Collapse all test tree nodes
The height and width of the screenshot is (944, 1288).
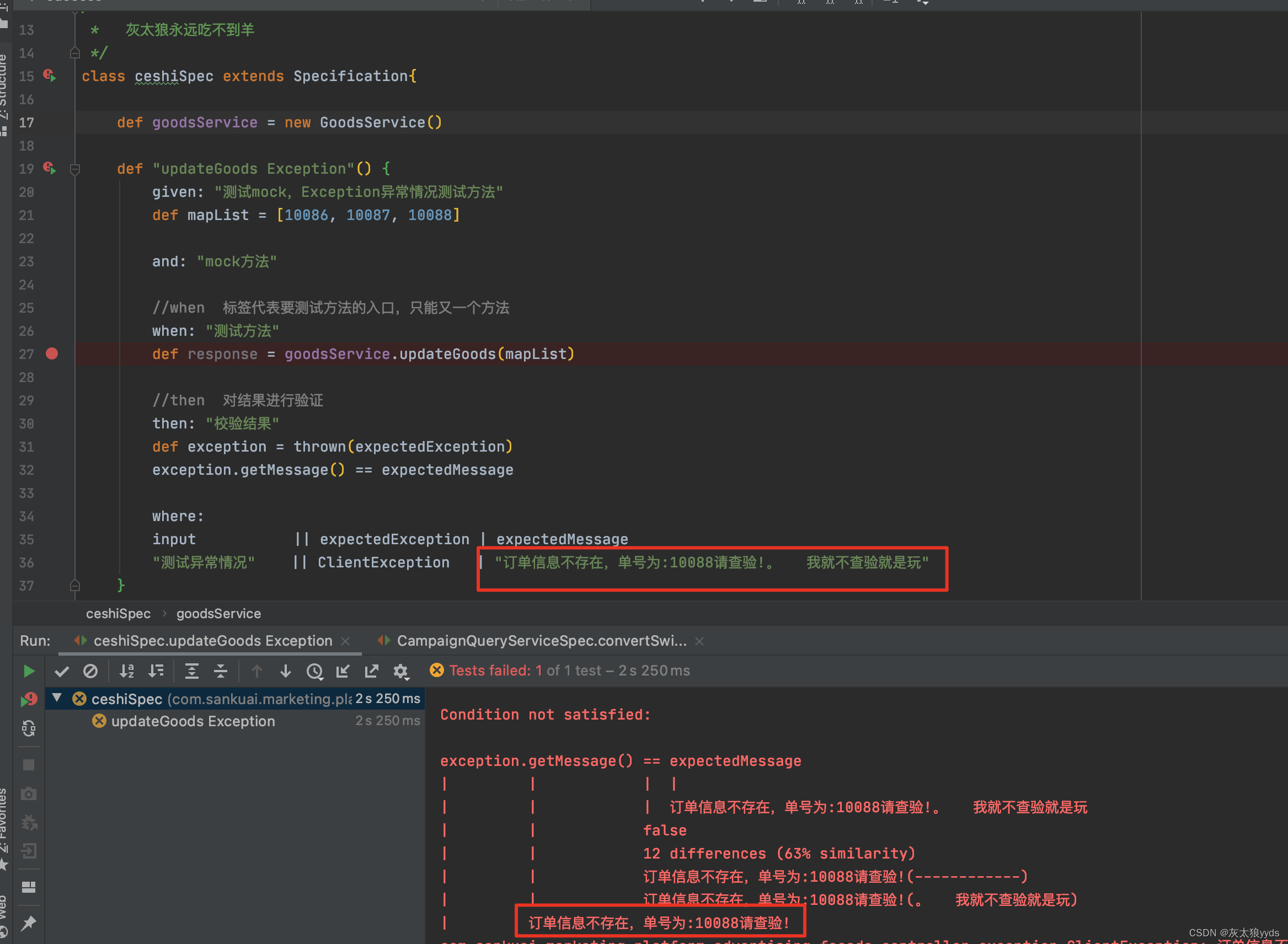[221, 671]
